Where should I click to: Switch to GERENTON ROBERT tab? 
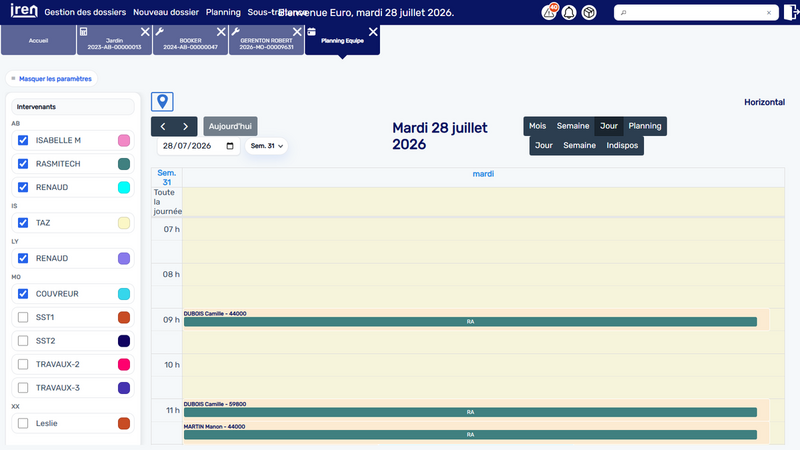click(x=266, y=40)
